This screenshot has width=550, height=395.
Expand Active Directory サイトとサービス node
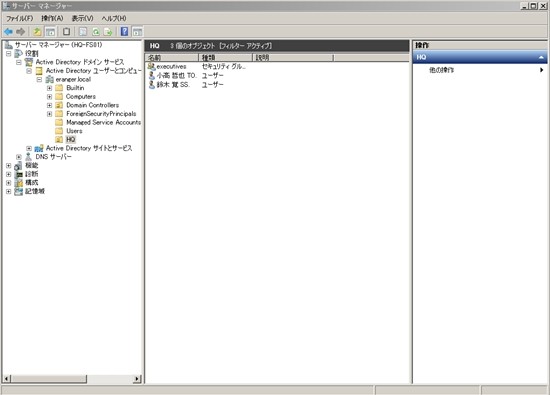(x=29, y=148)
